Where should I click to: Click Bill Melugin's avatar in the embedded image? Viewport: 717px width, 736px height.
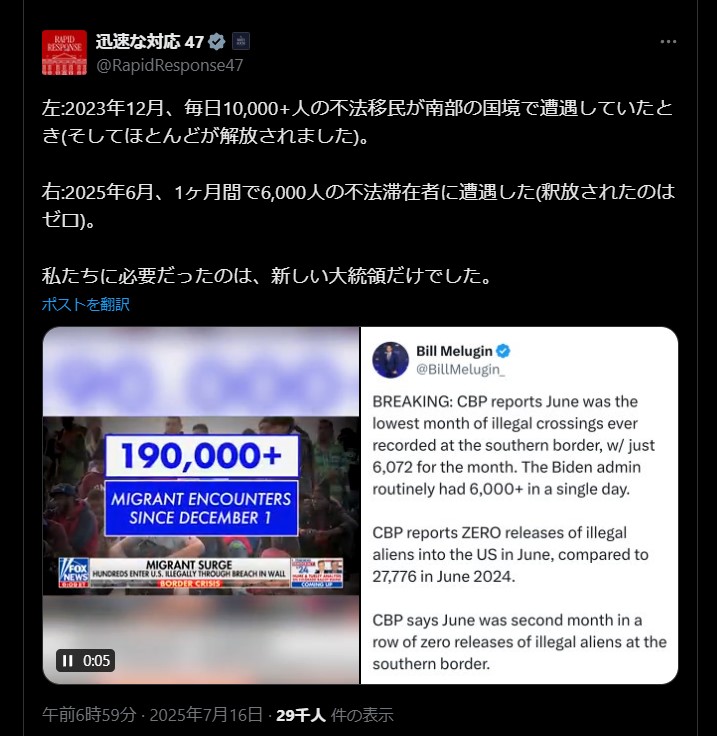pos(390,360)
